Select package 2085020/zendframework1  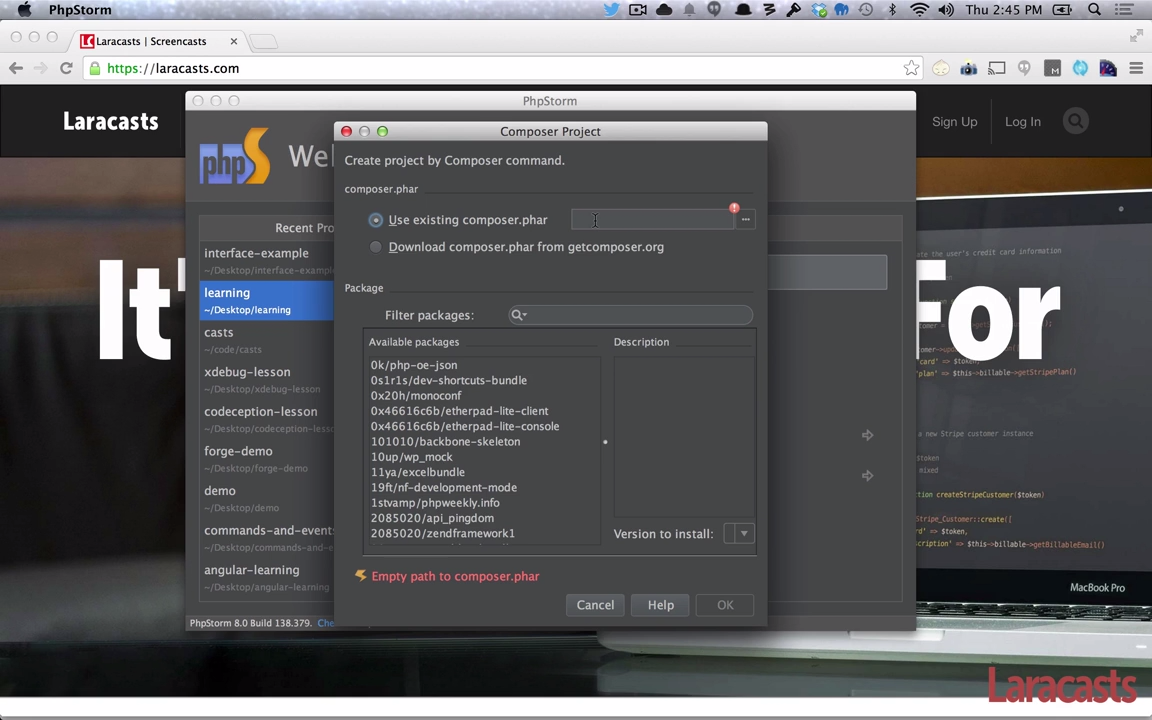[442, 533]
